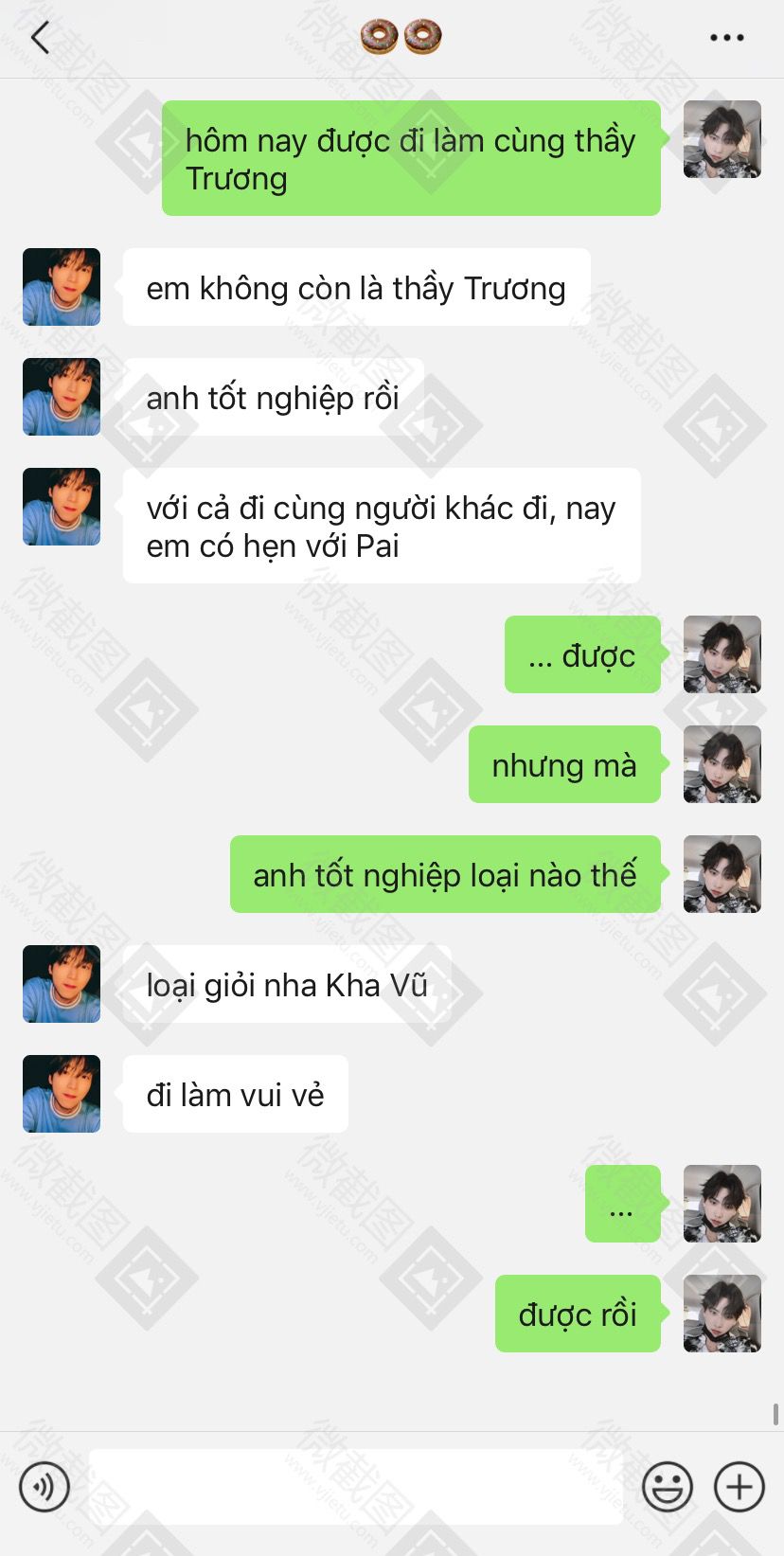Select the message 'với cả đi cùng người khác đi'
The image size is (784, 1556).
[382, 526]
